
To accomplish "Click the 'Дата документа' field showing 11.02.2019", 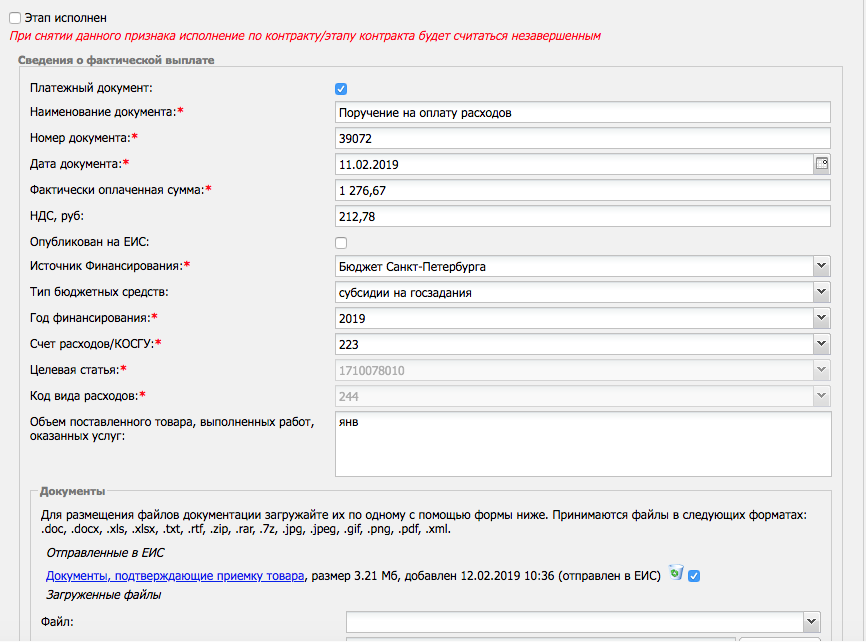I will (574, 165).
